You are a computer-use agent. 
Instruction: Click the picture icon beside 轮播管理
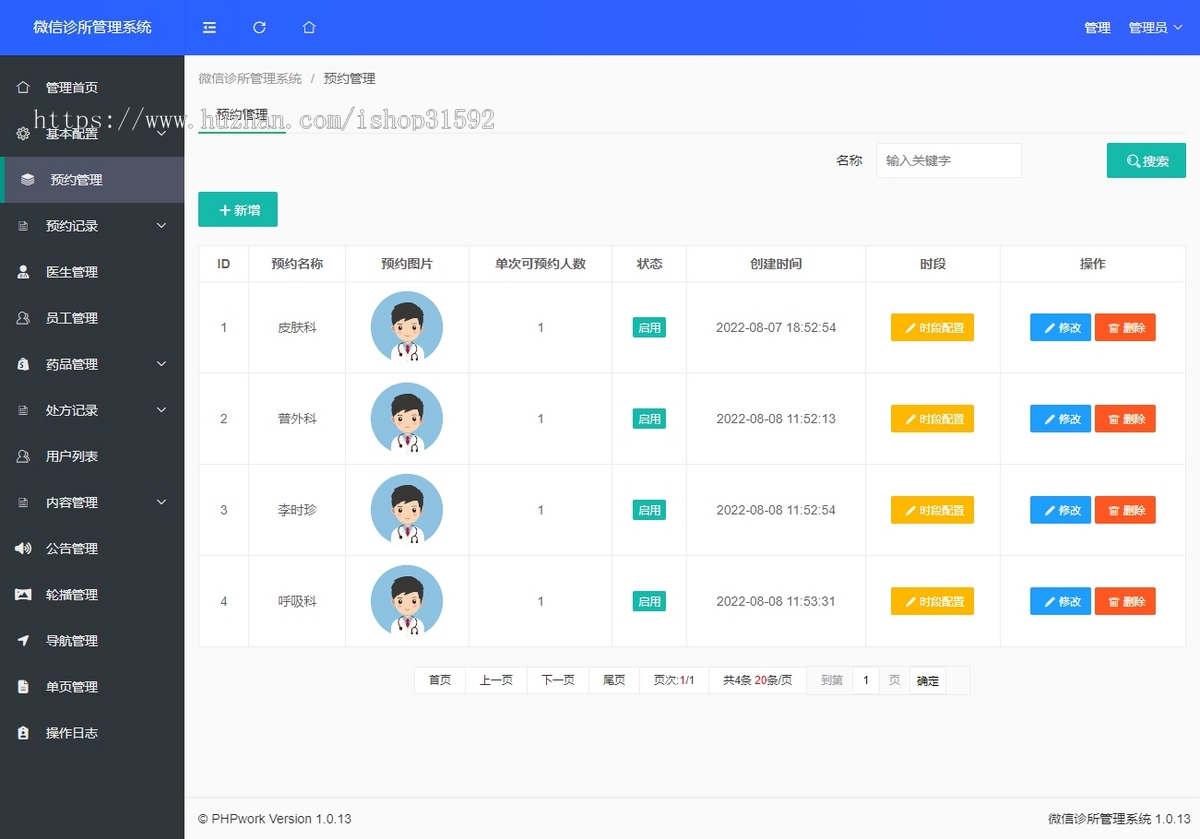click(x=24, y=594)
